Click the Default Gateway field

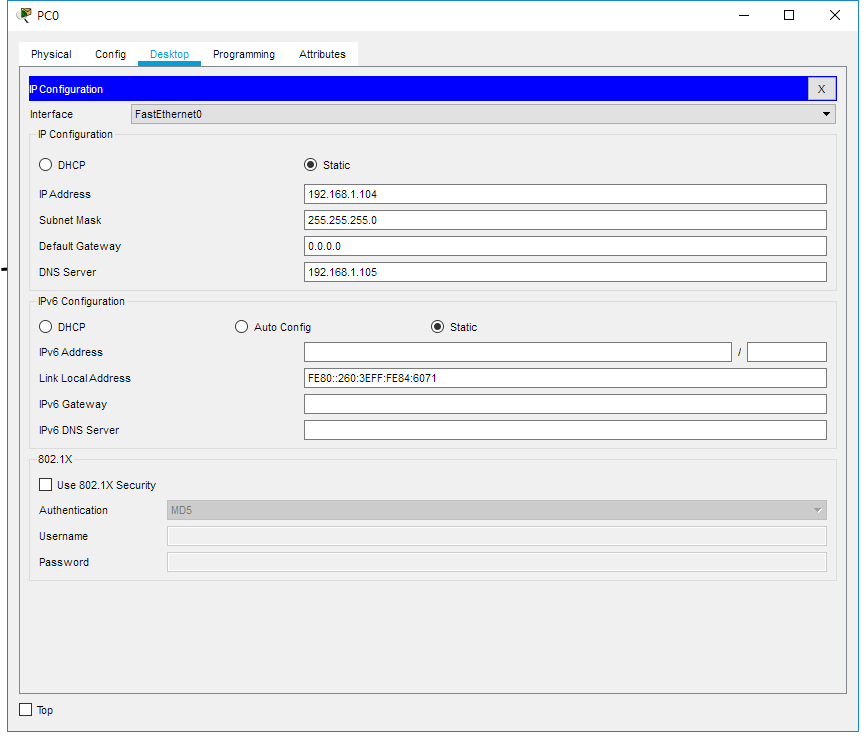pos(565,246)
